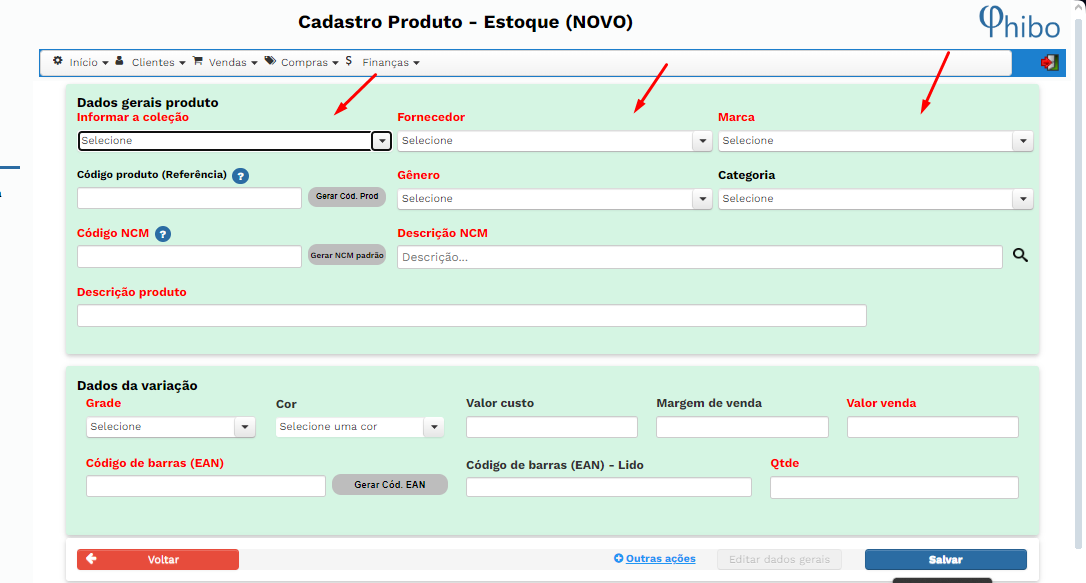Expand the Categoria dropdown

pyautogui.click(x=875, y=199)
